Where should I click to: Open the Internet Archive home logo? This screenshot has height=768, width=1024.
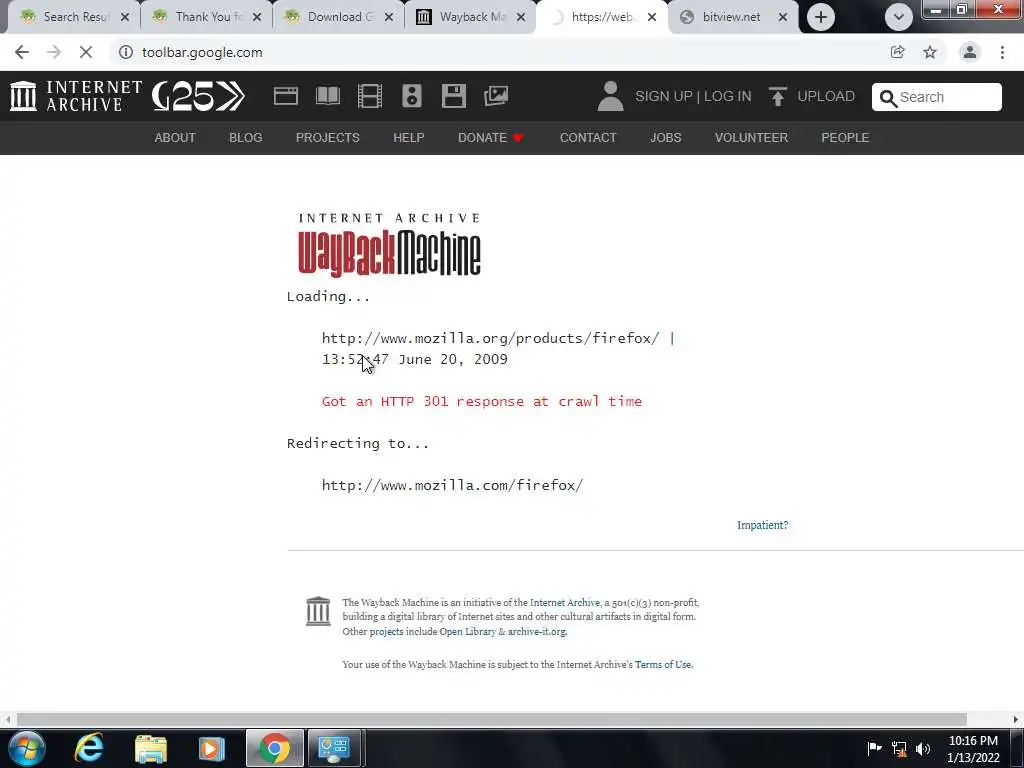pos(76,96)
